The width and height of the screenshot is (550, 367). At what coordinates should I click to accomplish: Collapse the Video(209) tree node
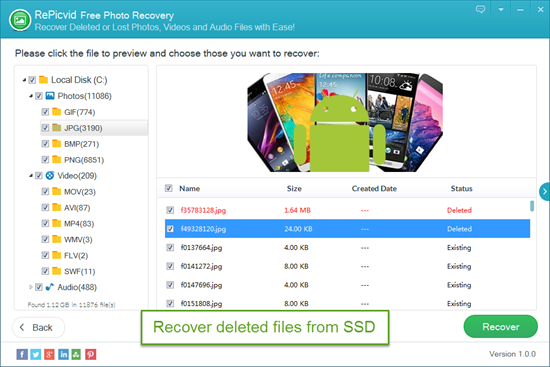(x=31, y=175)
